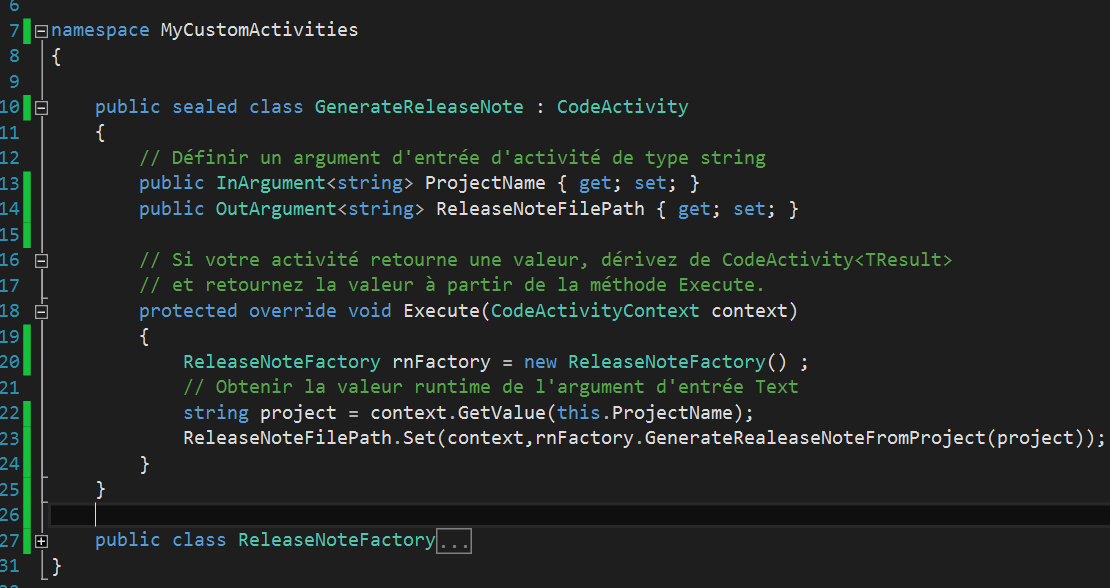Select the ProjectName property identifier
This screenshot has width=1110, height=588.
(485, 183)
